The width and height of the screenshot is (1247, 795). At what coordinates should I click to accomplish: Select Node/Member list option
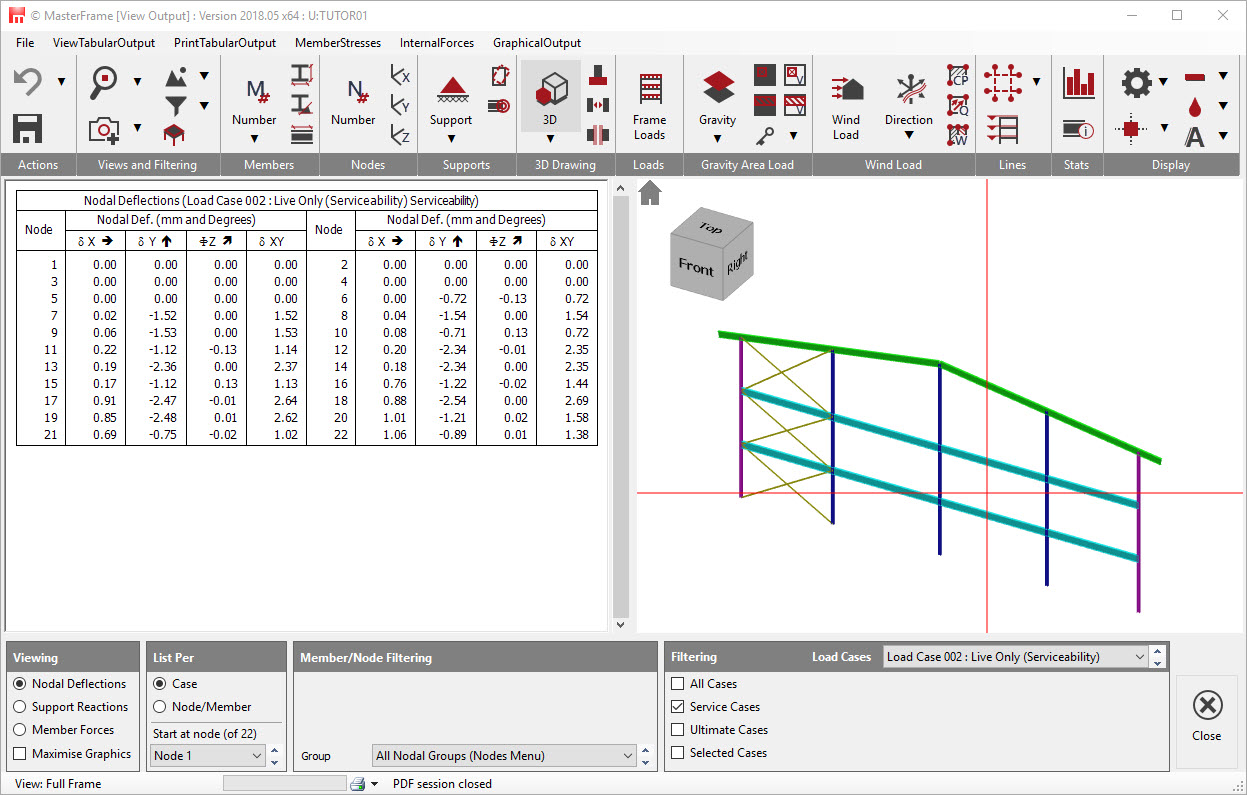click(160, 707)
